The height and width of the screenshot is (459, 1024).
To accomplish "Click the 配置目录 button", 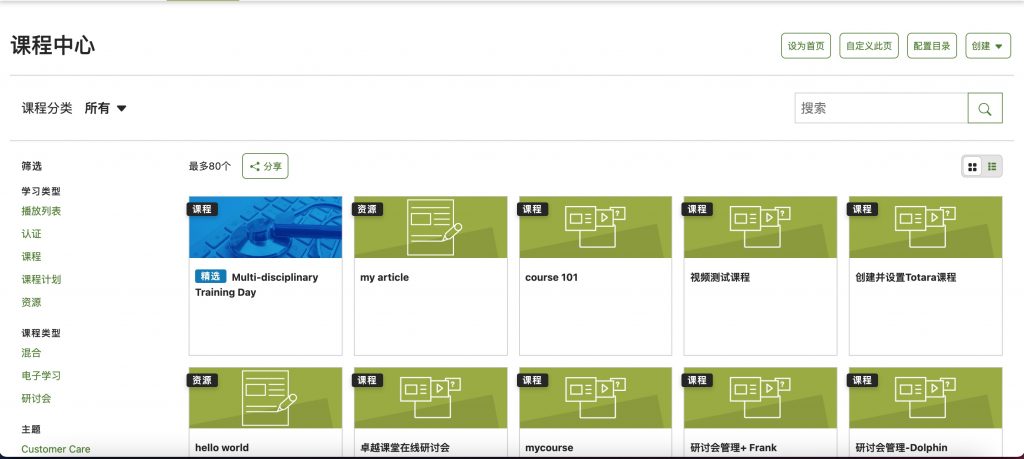I will [932, 46].
